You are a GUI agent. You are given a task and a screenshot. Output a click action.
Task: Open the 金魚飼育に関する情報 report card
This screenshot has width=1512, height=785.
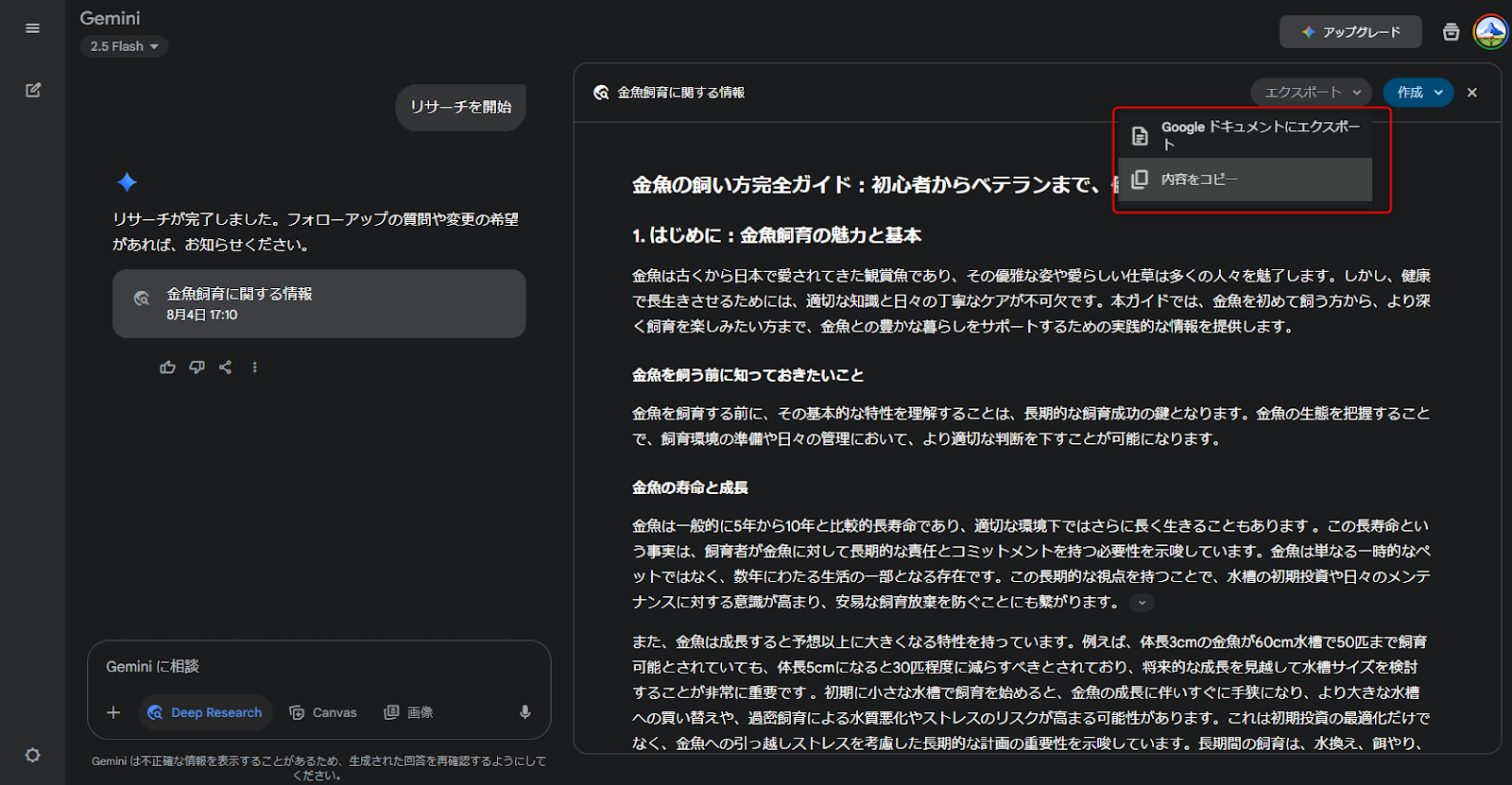pyautogui.click(x=318, y=303)
